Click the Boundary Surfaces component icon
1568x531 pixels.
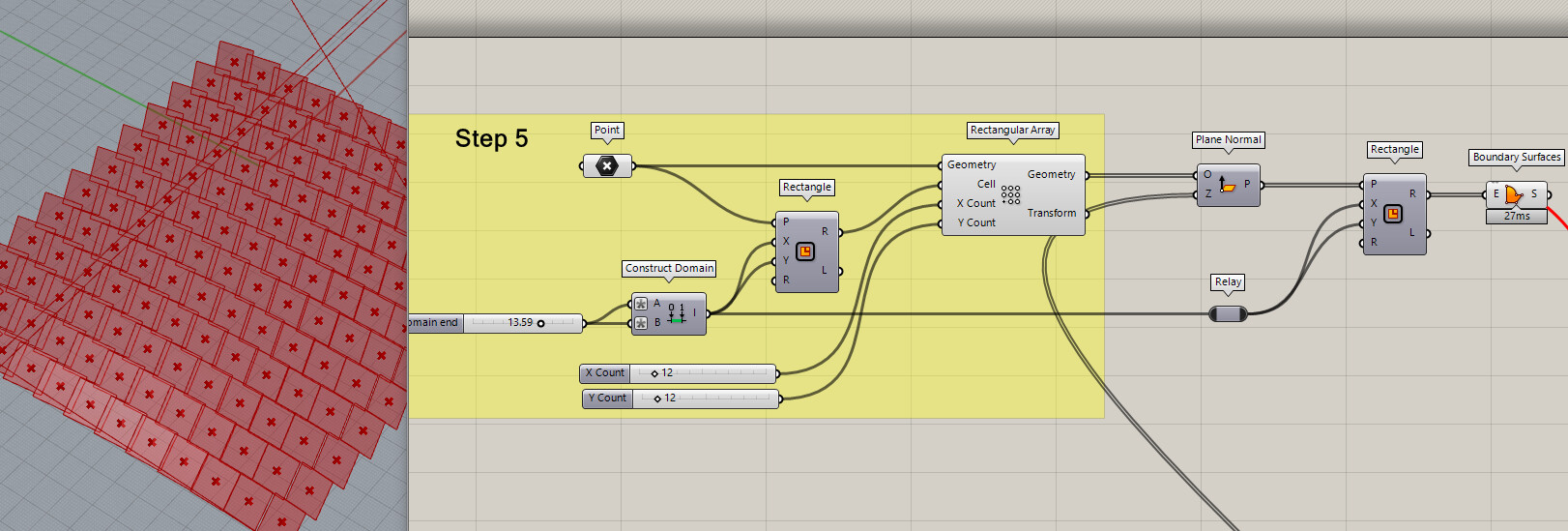(1515, 194)
